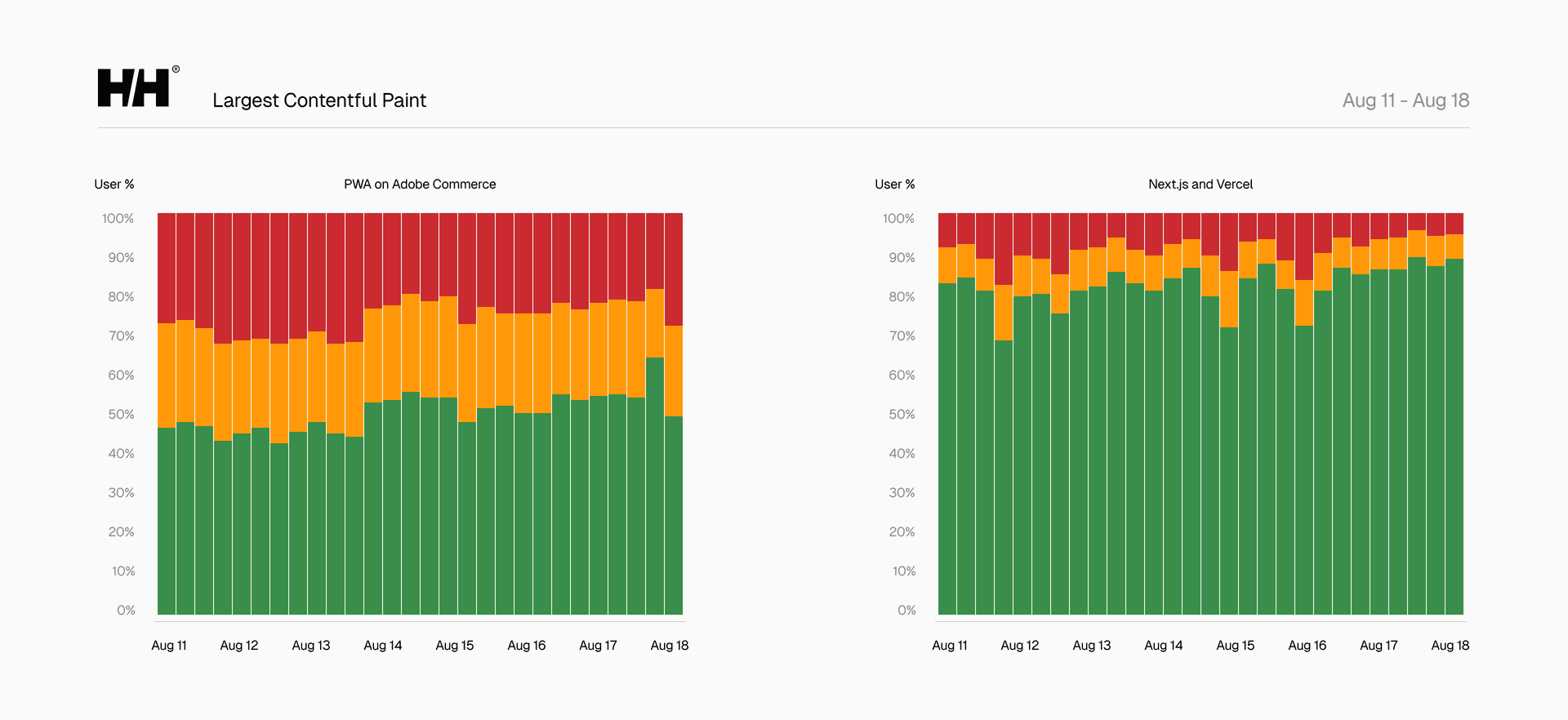The height and width of the screenshot is (720, 1568).
Task: Click the User % label of the PWA chart
Action: (x=114, y=184)
